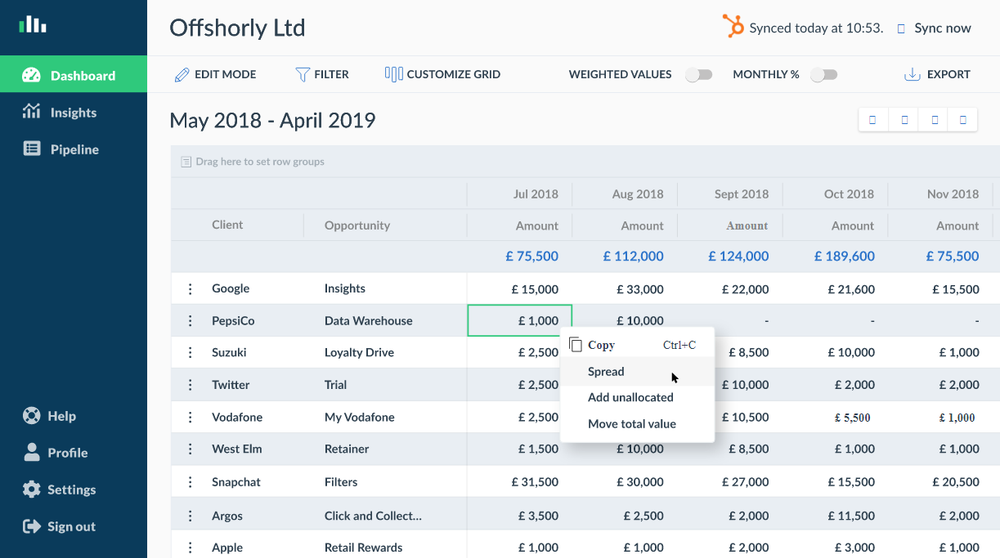
Task: Open the Argos row options menu
Action: click(x=190, y=516)
